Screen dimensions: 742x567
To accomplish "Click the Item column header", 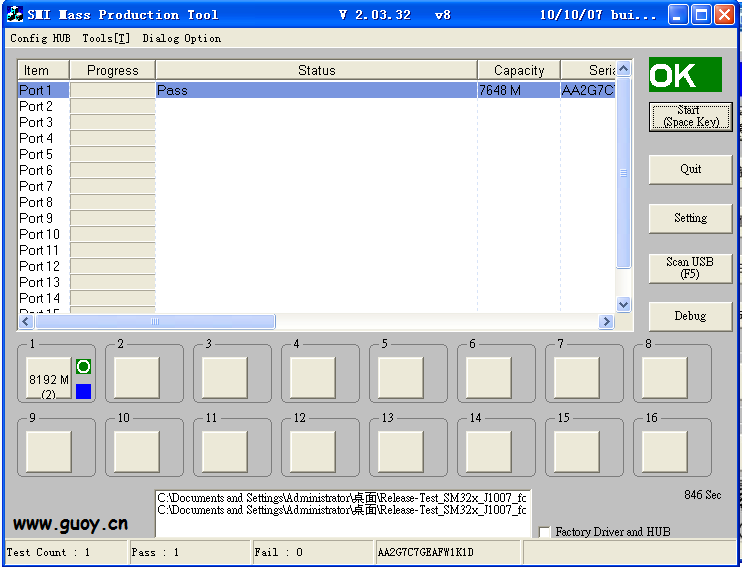I will click(44, 70).
